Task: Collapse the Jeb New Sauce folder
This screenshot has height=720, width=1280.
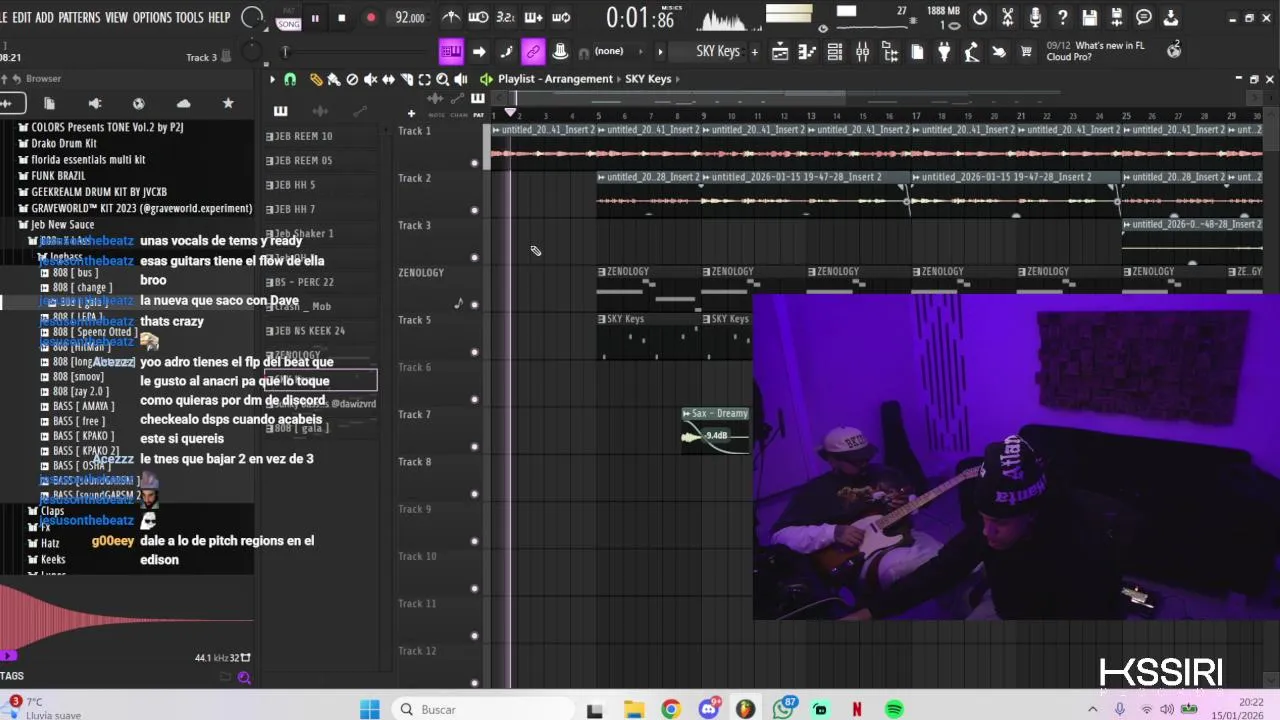Action: 62,224
